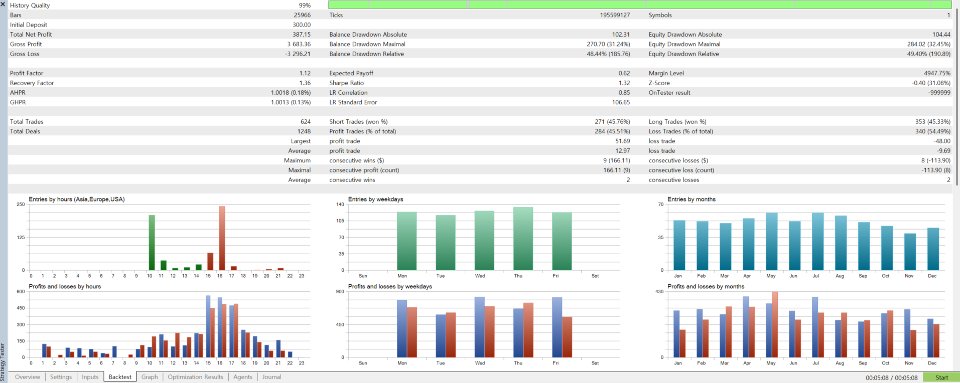Image resolution: width=960 pixels, height=383 pixels.
Task: Click the Profit Trades (% of total) value
Action: pos(613,132)
